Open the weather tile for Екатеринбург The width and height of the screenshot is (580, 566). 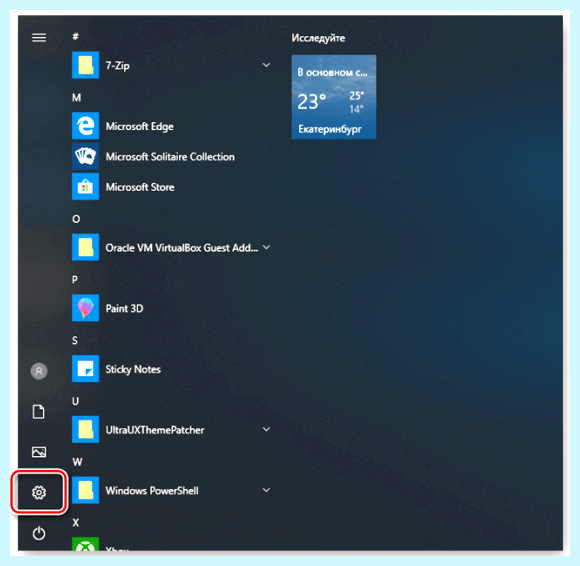tap(334, 97)
